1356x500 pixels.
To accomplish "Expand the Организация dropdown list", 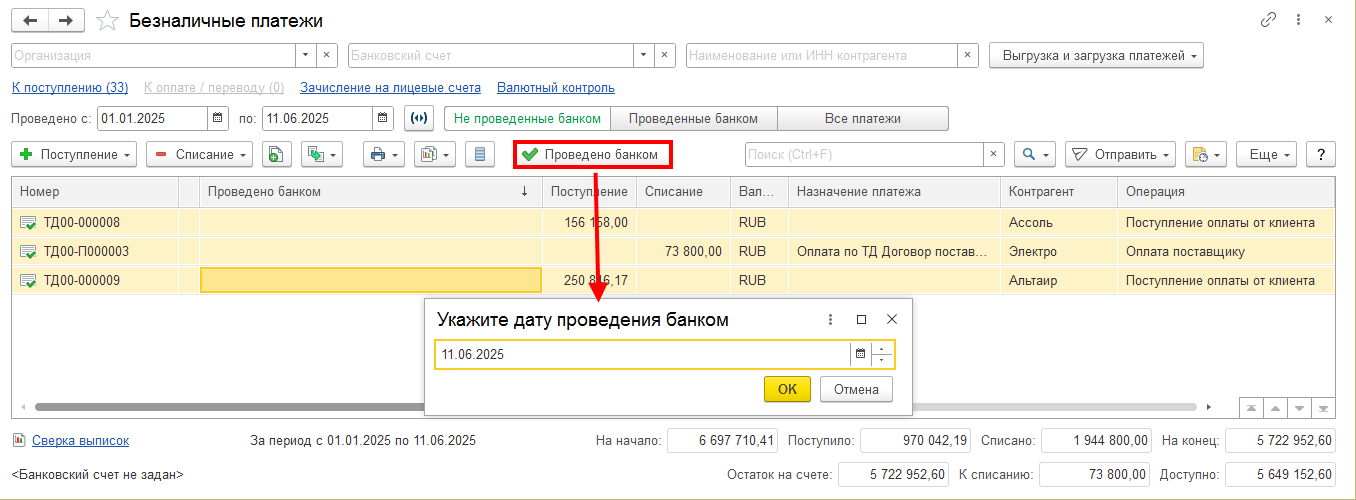I will coord(304,55).
